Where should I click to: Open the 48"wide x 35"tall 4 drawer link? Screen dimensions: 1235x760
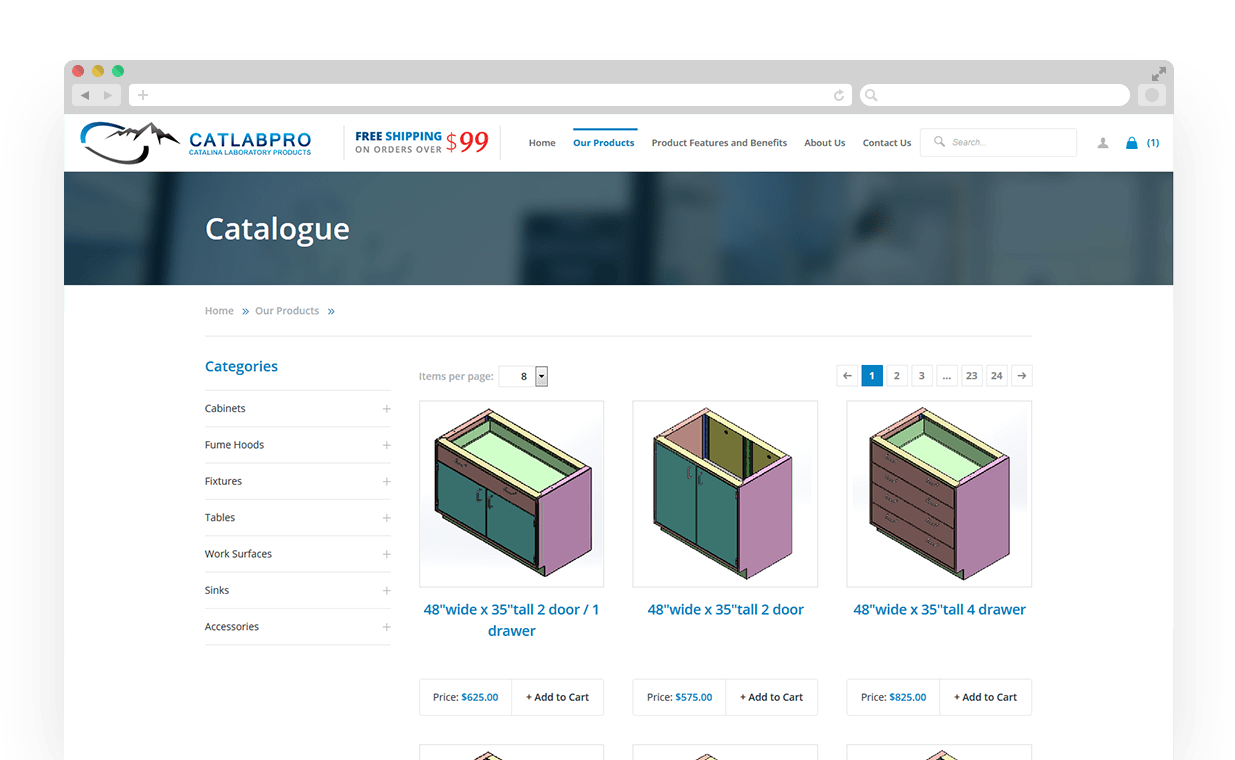pos(939,609)
